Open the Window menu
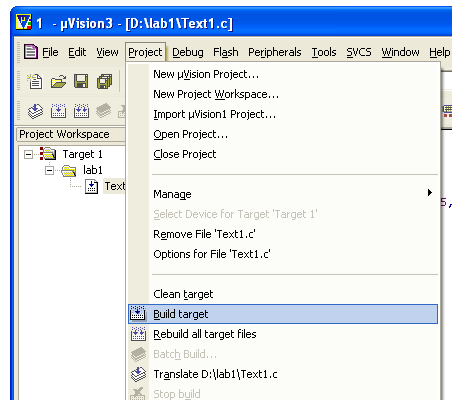Viewport: 452px width, 400px height. pos(400,52)
